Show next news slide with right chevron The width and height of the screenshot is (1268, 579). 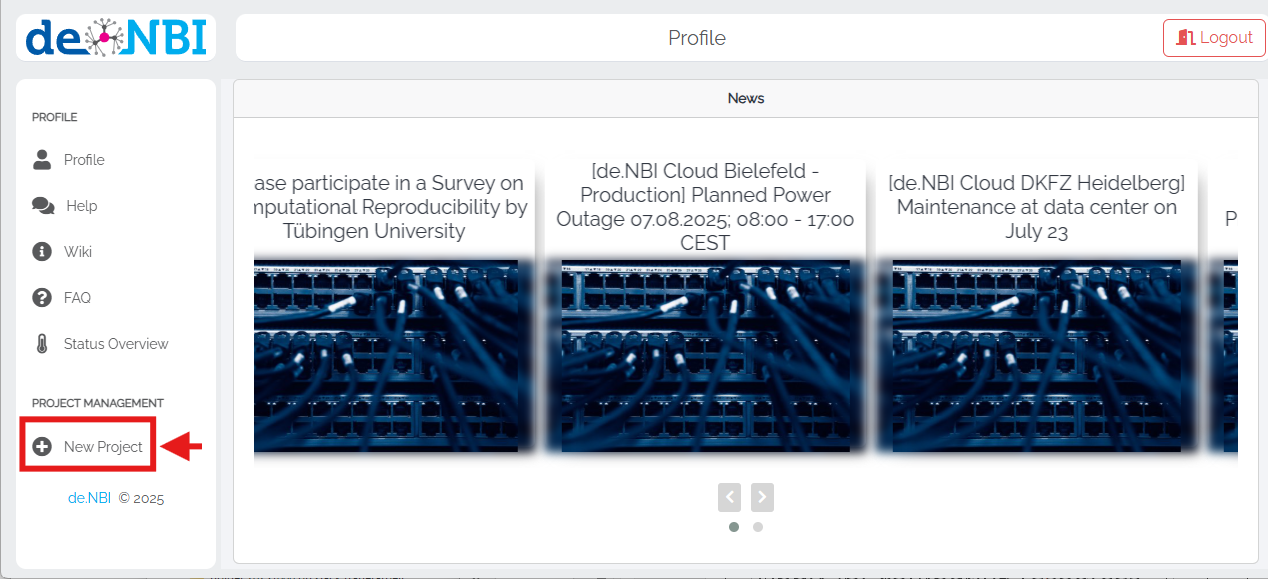click(762, 496)
